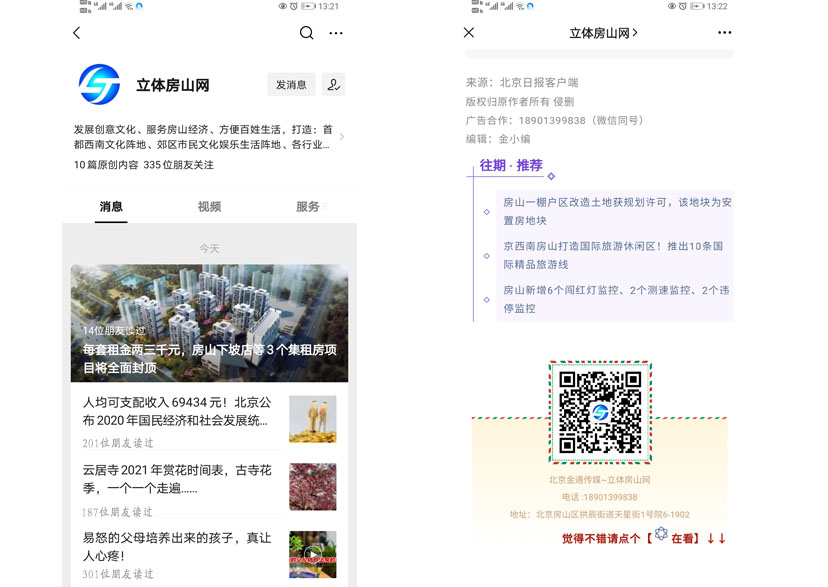Click the 地址 line under the QR code

[599, 514]
